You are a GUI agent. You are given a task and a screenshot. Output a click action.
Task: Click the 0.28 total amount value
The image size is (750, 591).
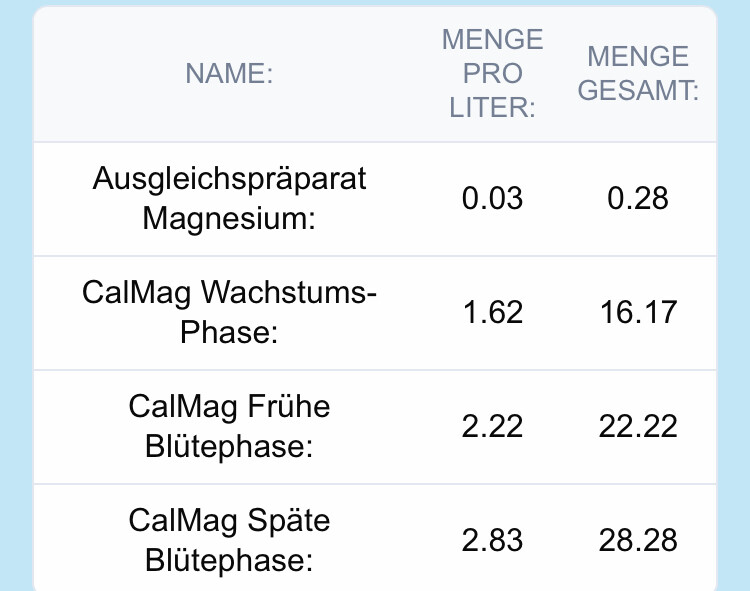coord(638,198)
